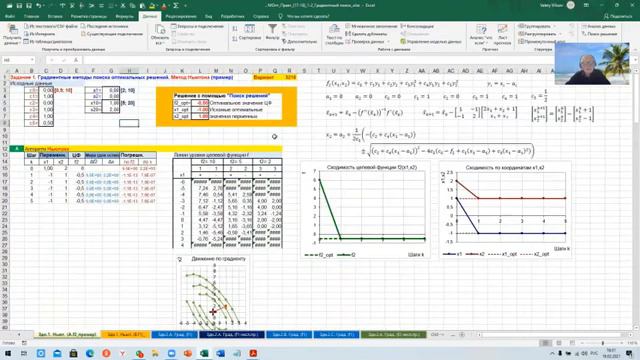This screenshot has height=360, width=640.
Task: Click the Undo arrow in quick access toolbar
Action: (x=38, y=6)
